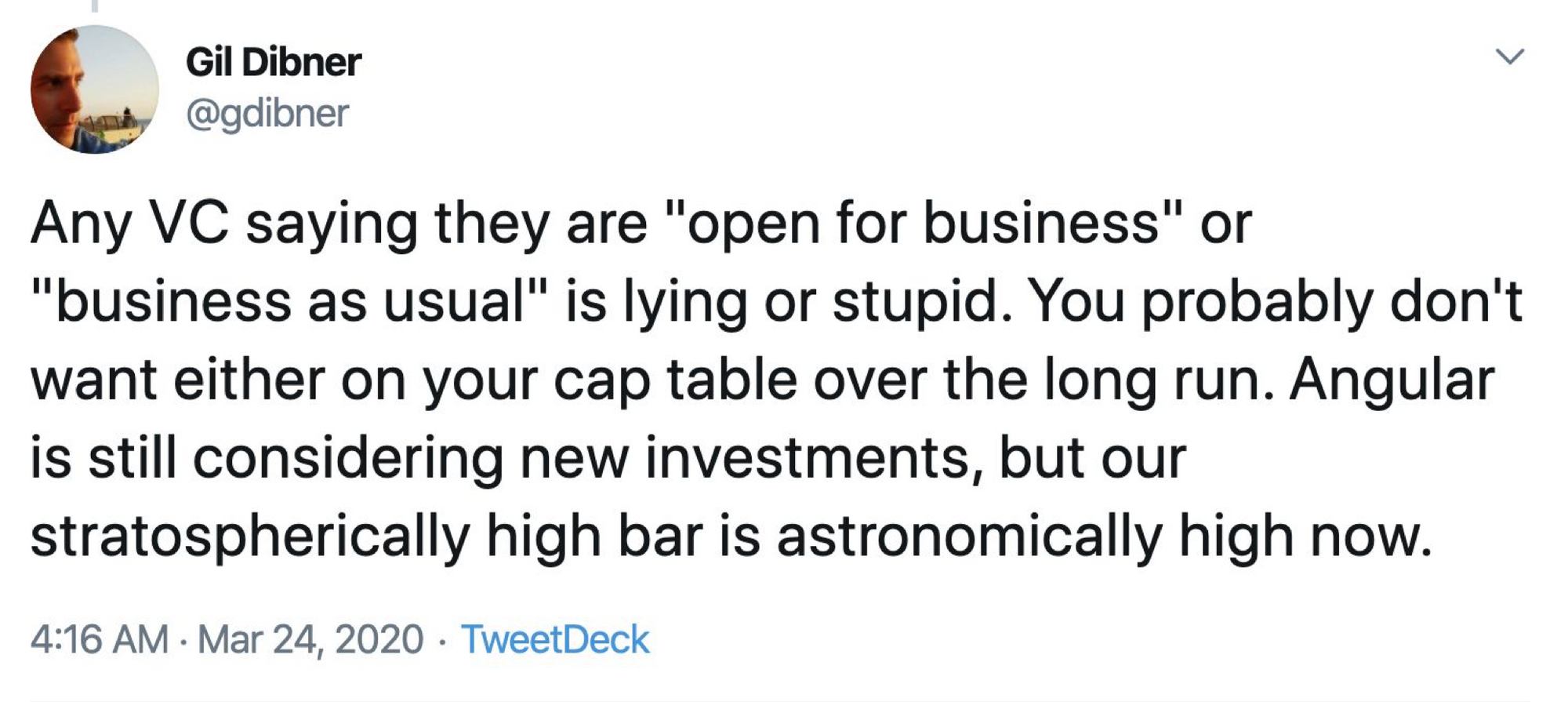
Task: Click the Mar 24, 2020 date
Action: click(310, 639)
